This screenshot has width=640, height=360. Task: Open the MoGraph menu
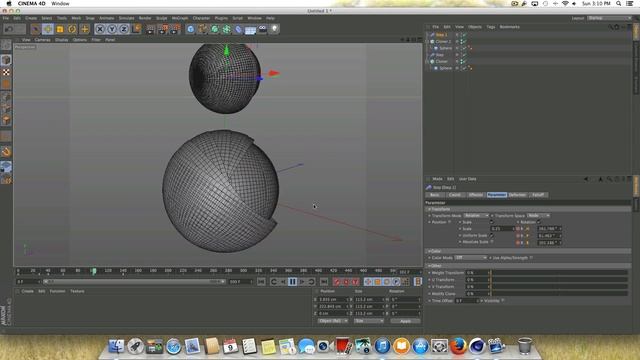[x=180, y=18]
